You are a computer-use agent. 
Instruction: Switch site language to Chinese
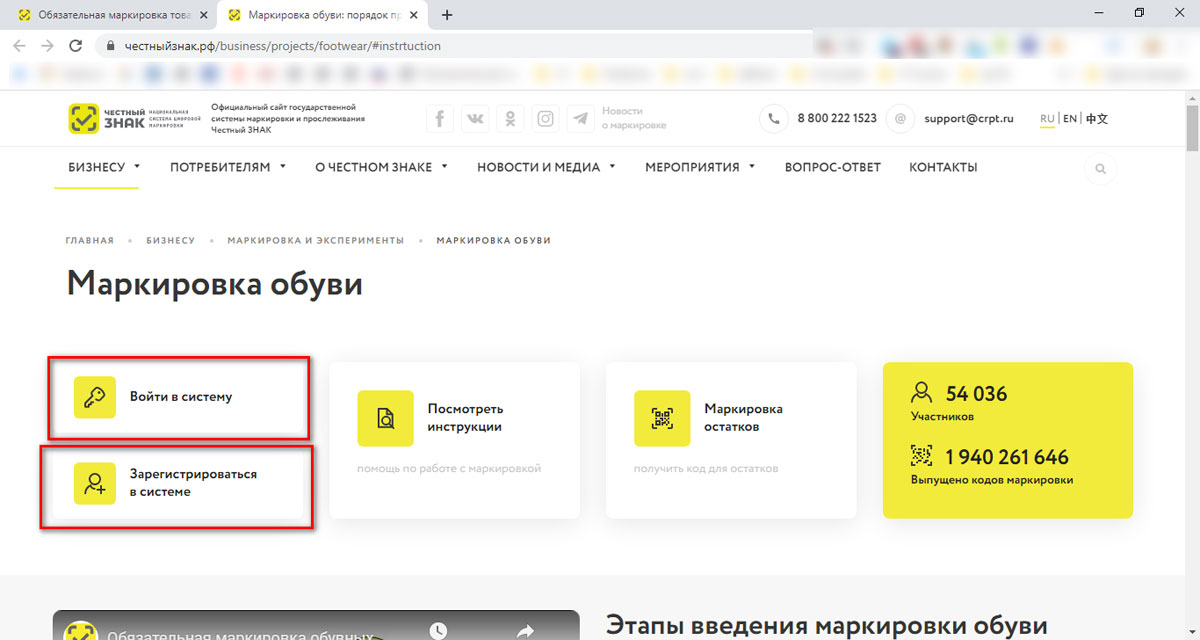tap(1097, 119)
